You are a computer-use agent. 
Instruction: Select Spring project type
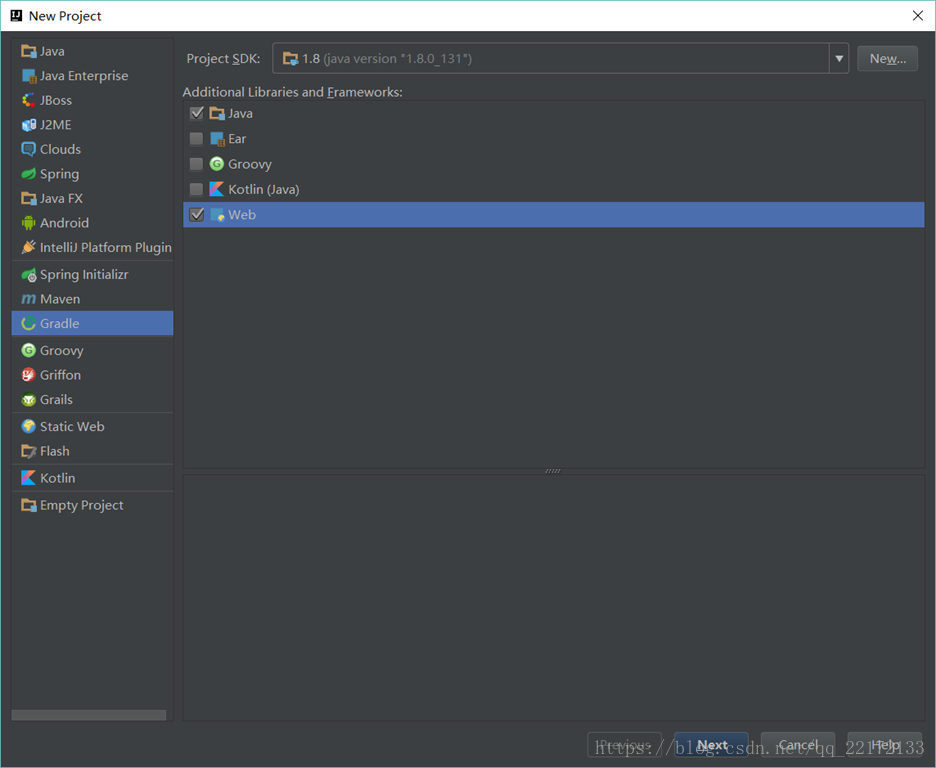click(93, 174)
